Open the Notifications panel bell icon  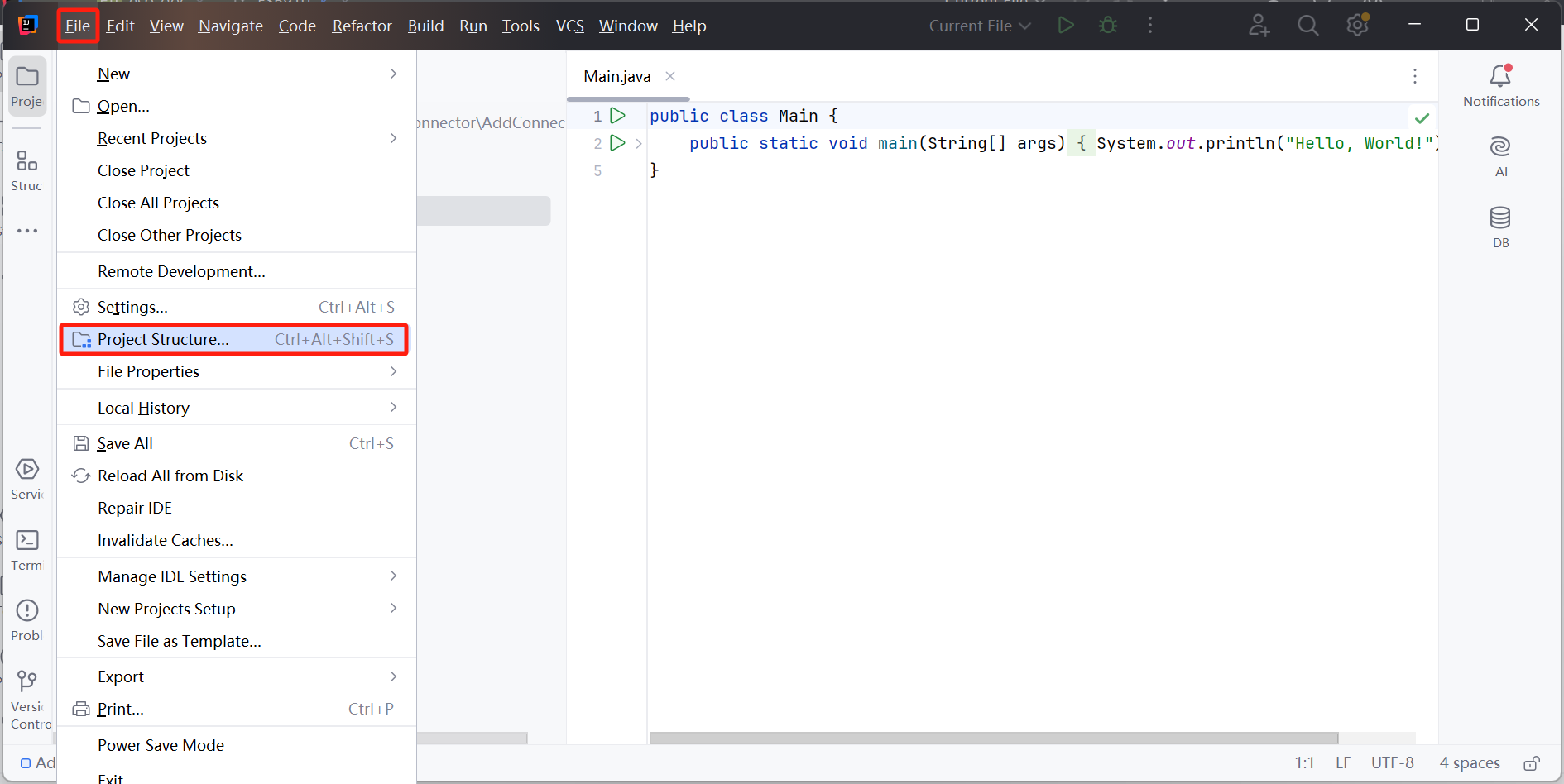[x=1500, y=76]
